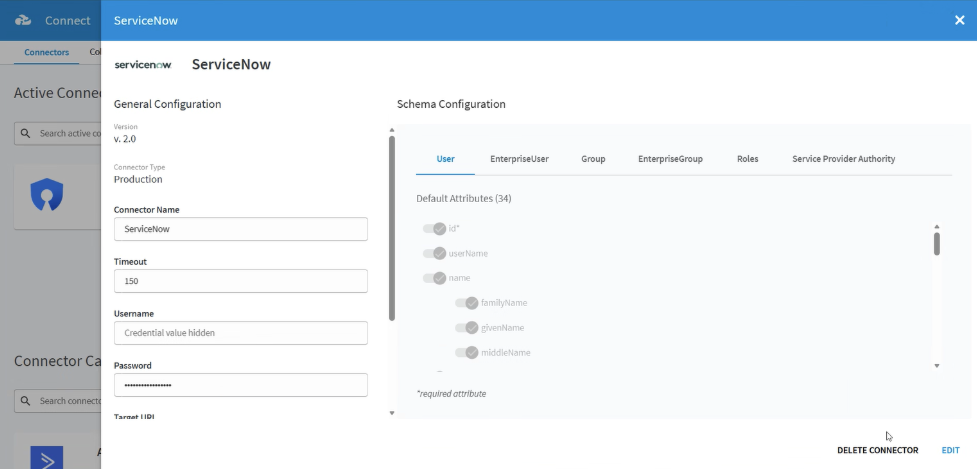Click search magnifier in connector catalog
The width and height of the screenshot is (977, 469).
pos(25,400)
